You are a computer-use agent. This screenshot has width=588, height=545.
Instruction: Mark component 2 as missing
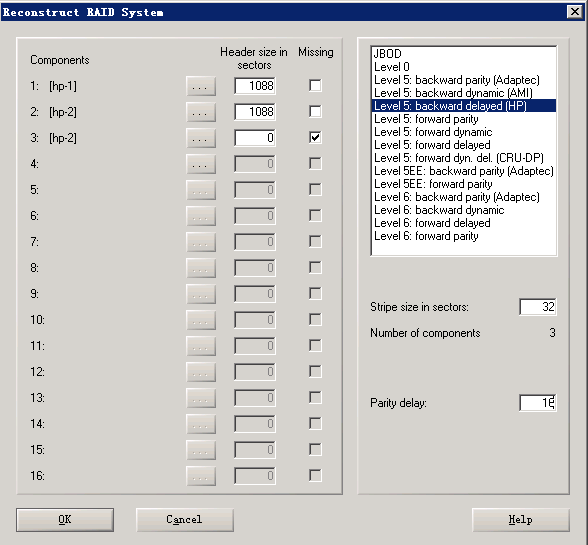315,111
